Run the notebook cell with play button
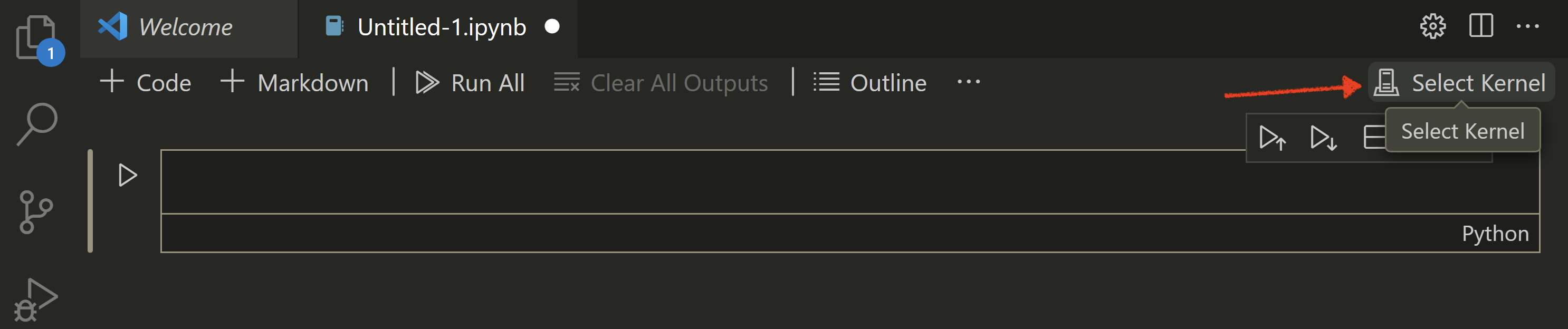This screenshot has width=1568, height=329. pos(127,176)
